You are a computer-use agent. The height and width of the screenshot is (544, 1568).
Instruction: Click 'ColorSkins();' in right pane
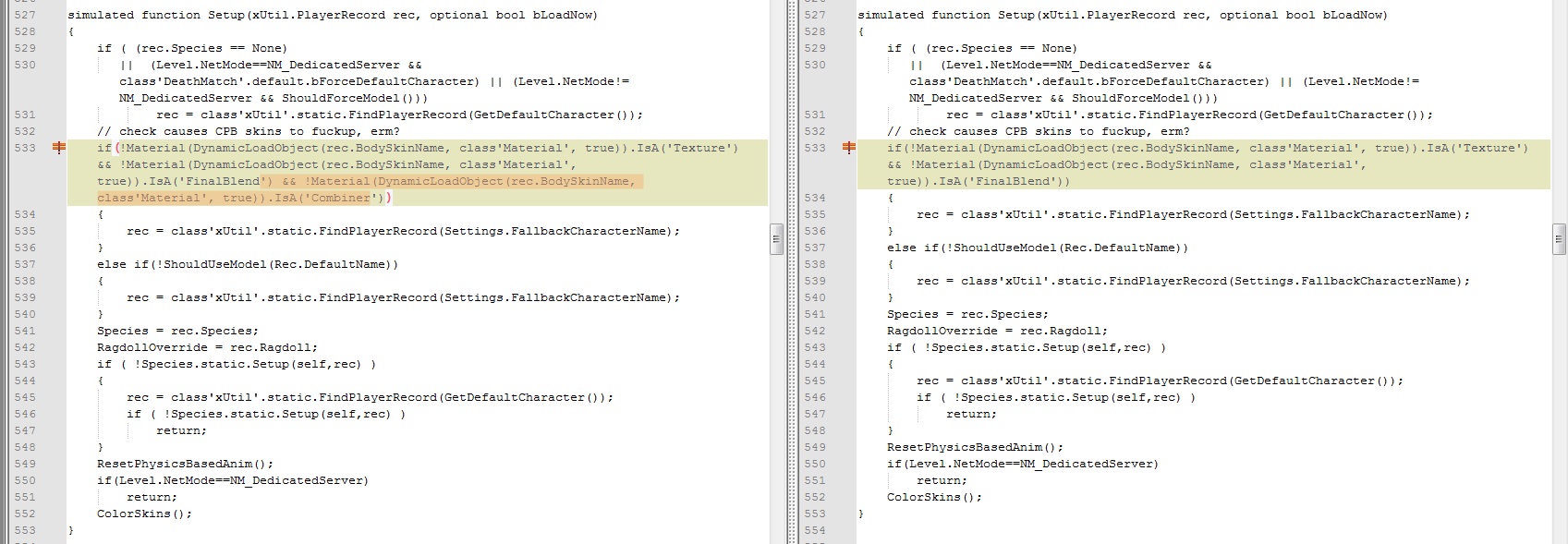pos(935,497)
